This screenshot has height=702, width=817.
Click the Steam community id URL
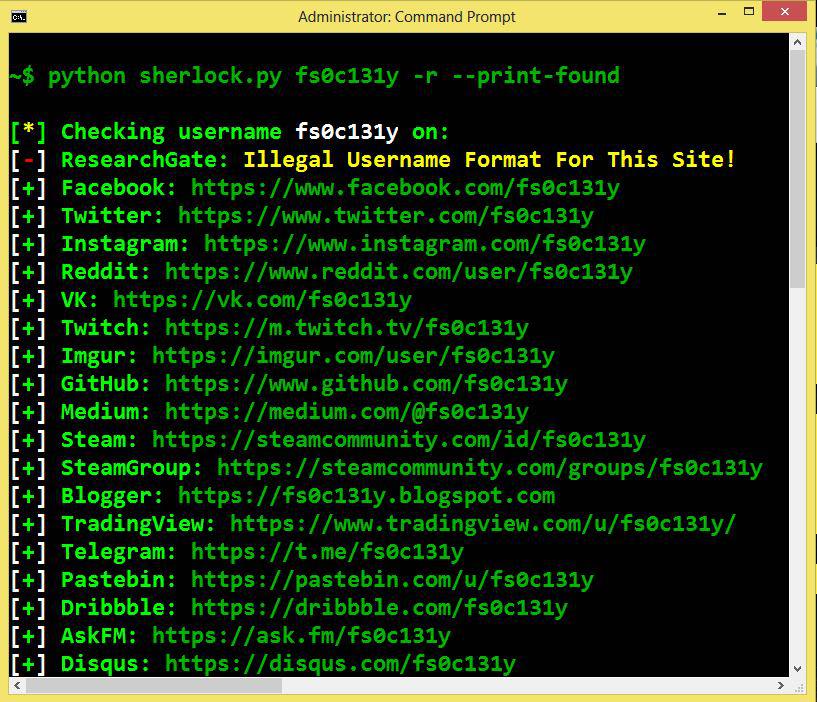(398, 440)
